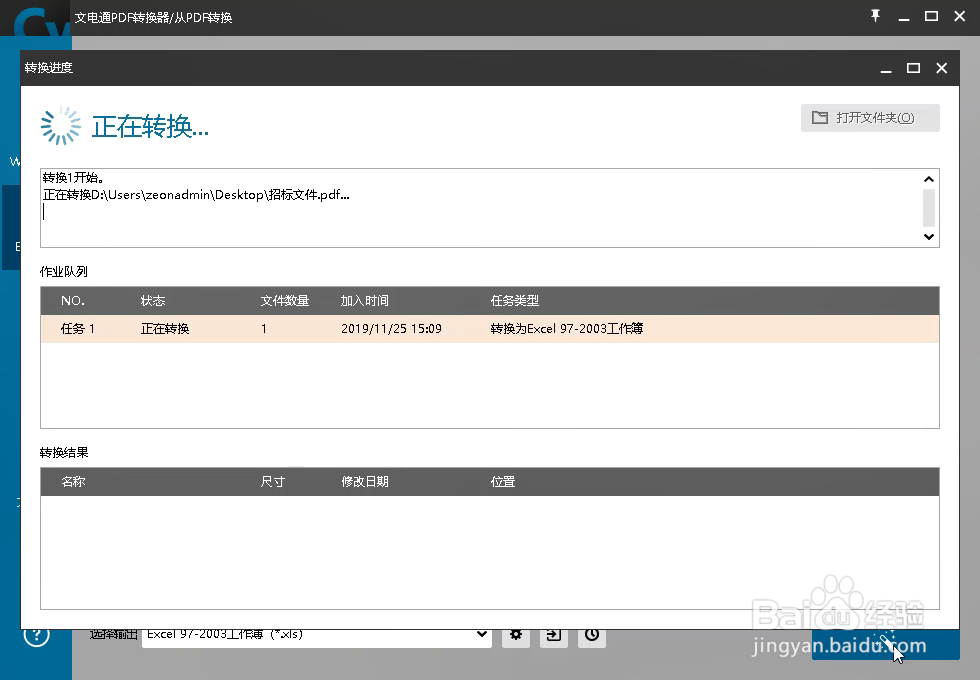Screen dimensions: 980x680
Task: Click the 2019/11/25 15:09 time cell
Action: [x=391, y=329]
